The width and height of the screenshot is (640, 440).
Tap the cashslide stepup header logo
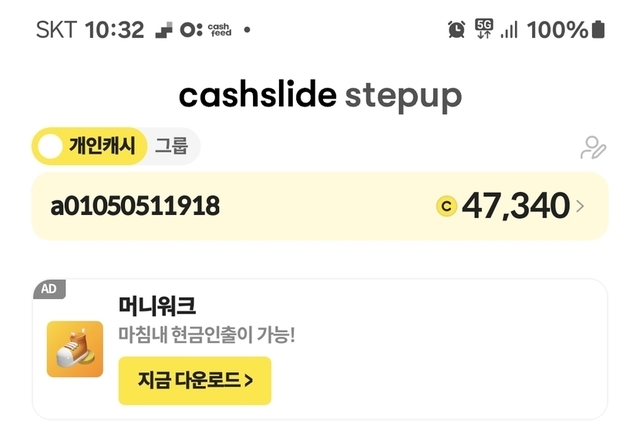320,95
